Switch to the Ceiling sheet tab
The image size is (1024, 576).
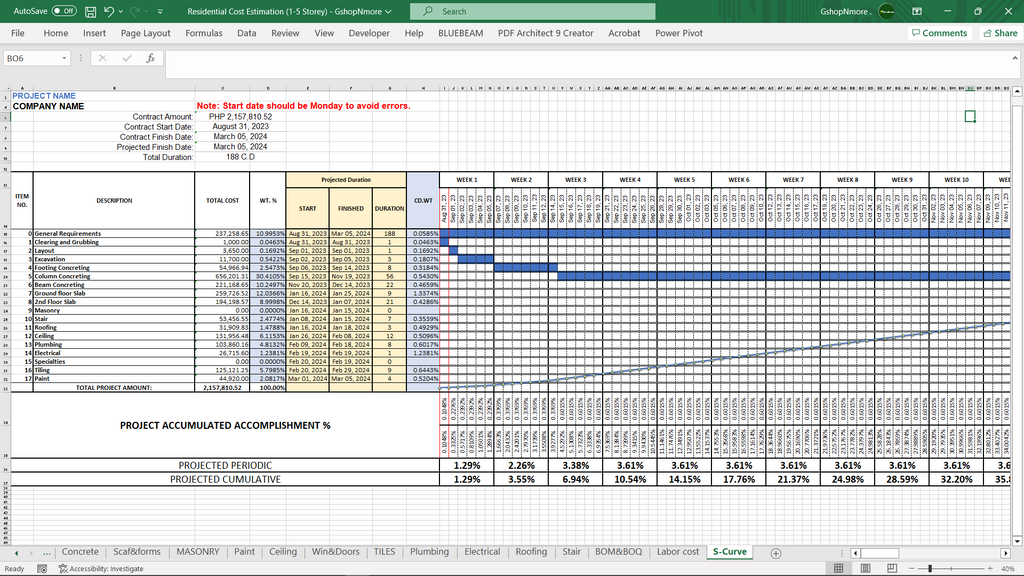[283, 552]
